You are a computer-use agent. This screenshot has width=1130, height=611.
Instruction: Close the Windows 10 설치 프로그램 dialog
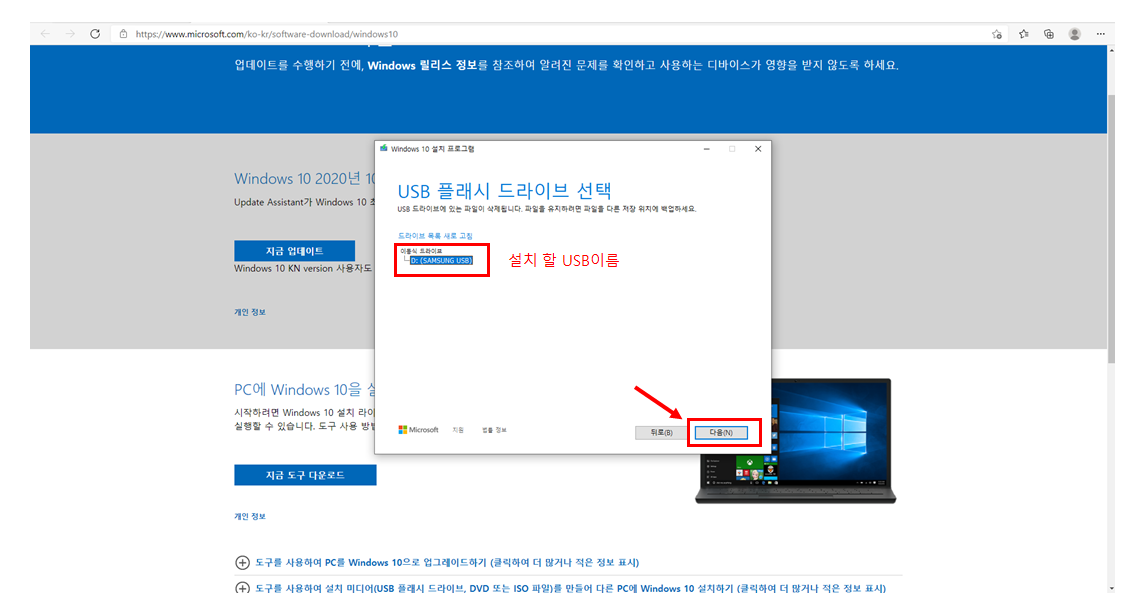pos(757,149)
